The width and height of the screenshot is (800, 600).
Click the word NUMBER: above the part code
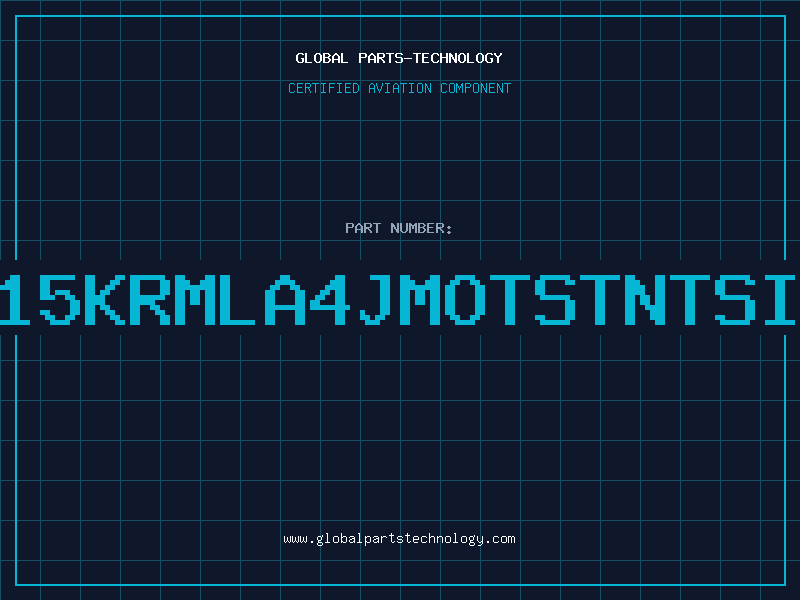421,228
